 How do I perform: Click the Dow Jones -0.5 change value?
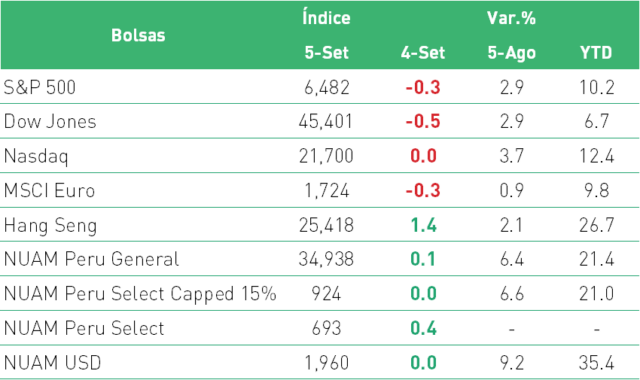tap(423, 121)
